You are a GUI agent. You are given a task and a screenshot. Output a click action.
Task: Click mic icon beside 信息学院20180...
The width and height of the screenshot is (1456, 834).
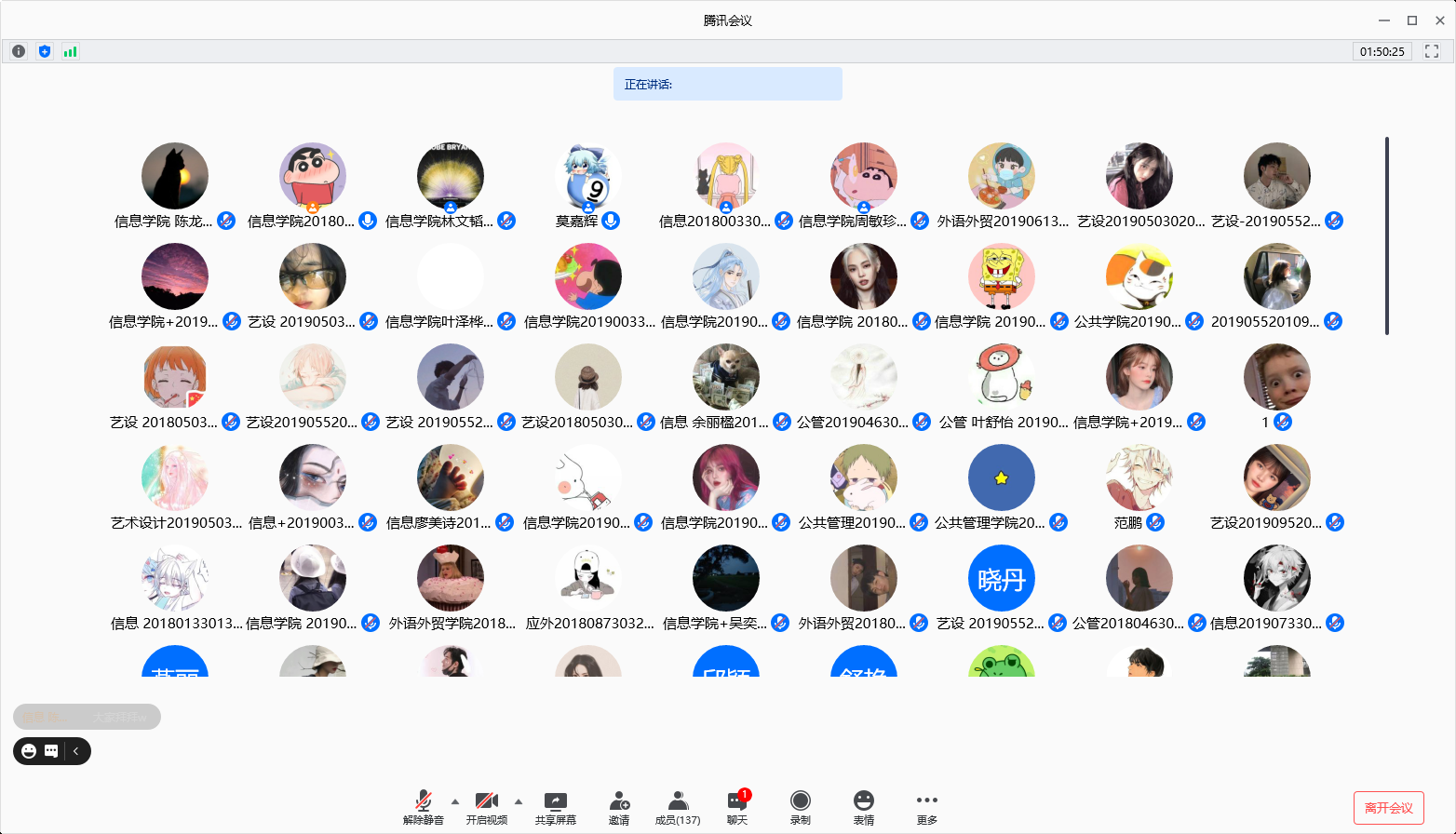(x=368, y=221)
